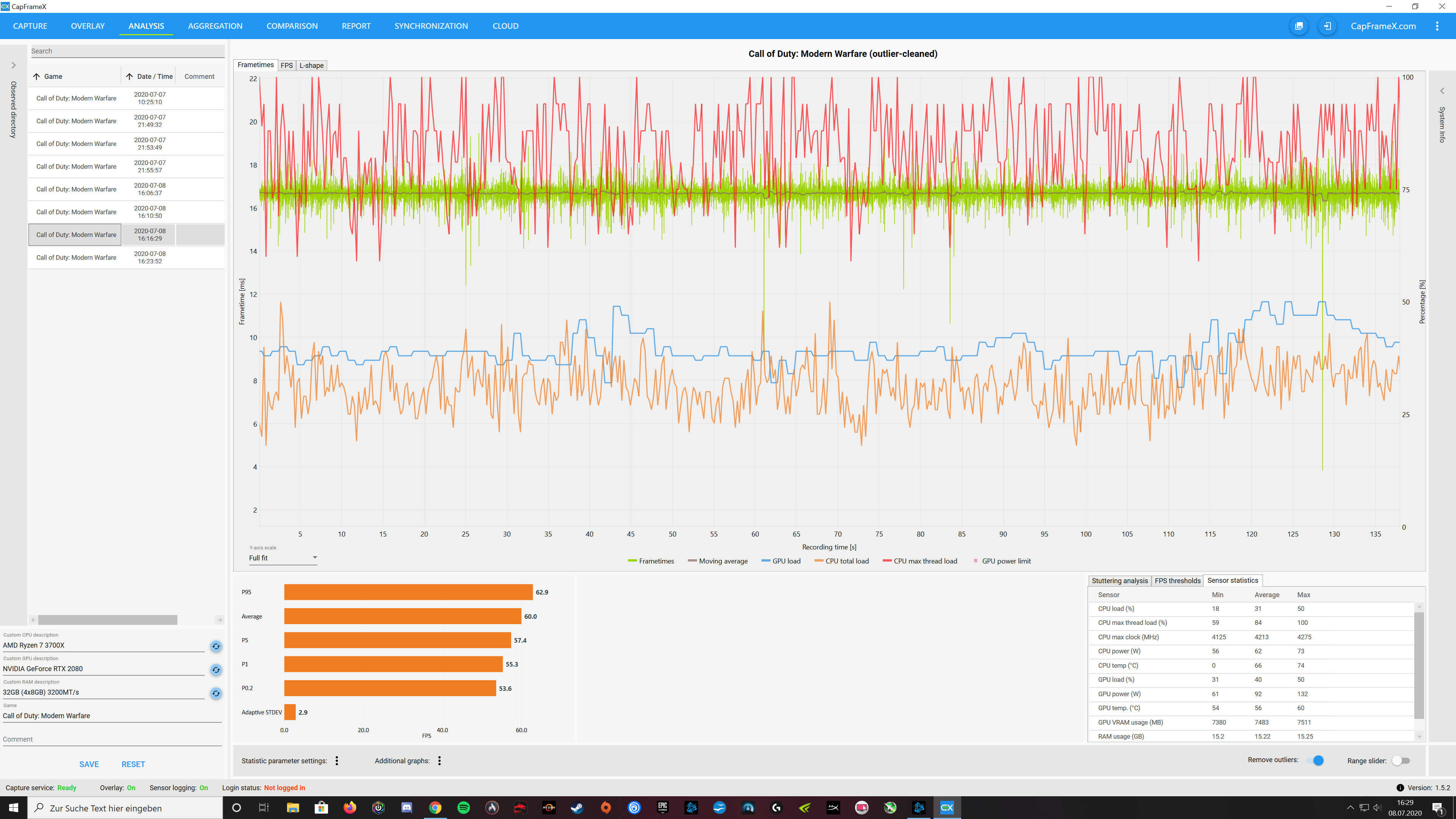The width and height of the screenshot is (1456, 819).
Task: Open Spotify from the taskbar
Action: tap(463, 808)
